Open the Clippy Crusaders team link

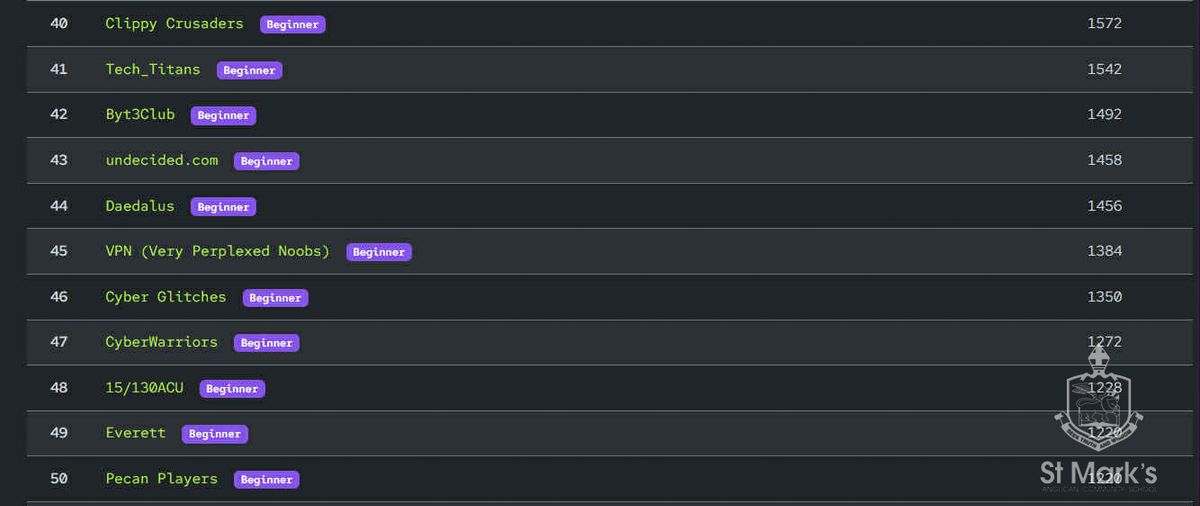174,23
